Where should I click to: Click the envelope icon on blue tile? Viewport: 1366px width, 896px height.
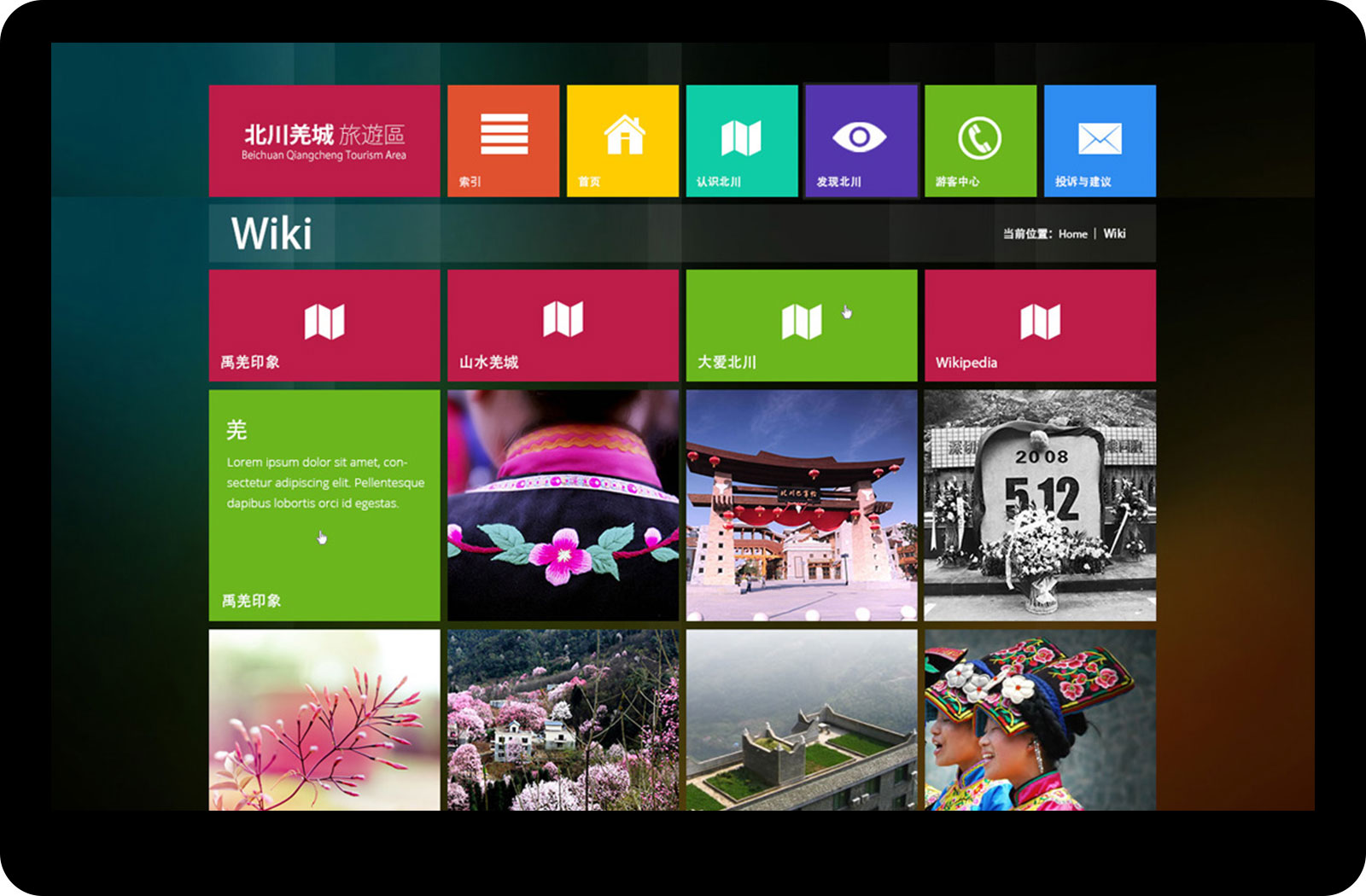pos(1100,138)
